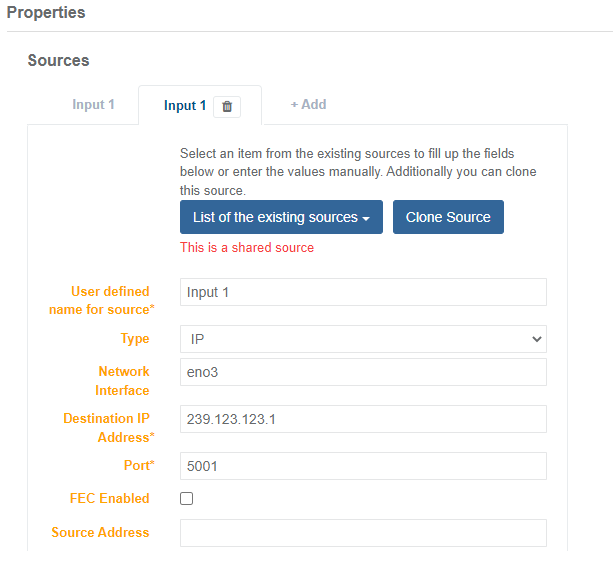The height and width of the screenshot is (563, 613).
Task: Click the red shared source warning text
Action: click(x=246, y=247)
